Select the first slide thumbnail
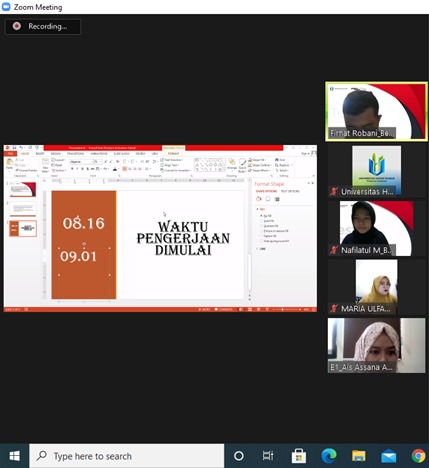Screen dimensions: 429x468 [23, 190]
